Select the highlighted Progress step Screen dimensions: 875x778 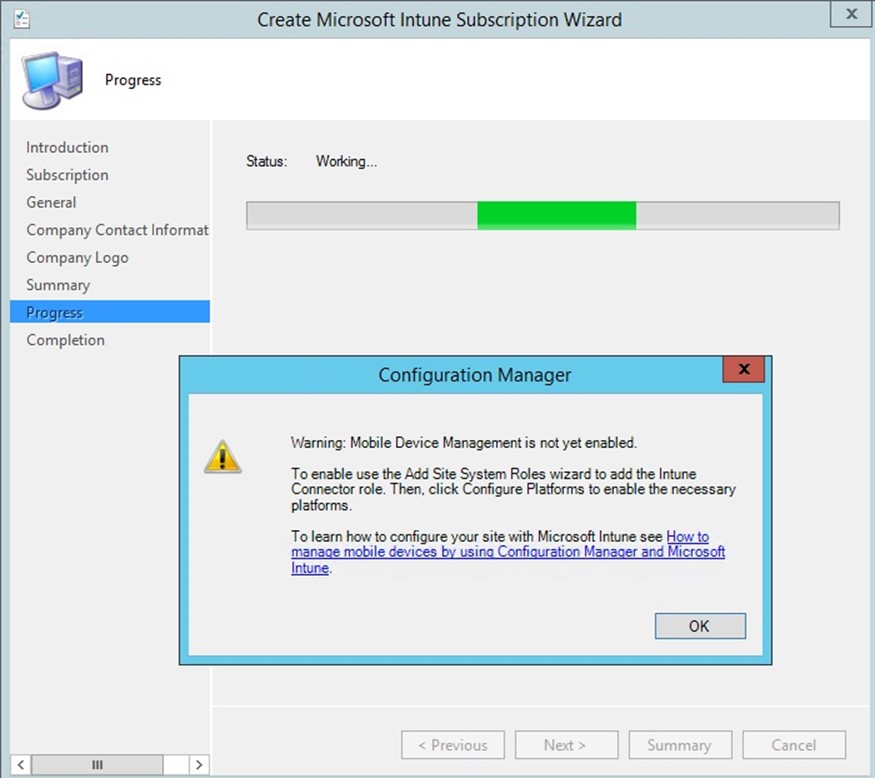pos(110,312)
